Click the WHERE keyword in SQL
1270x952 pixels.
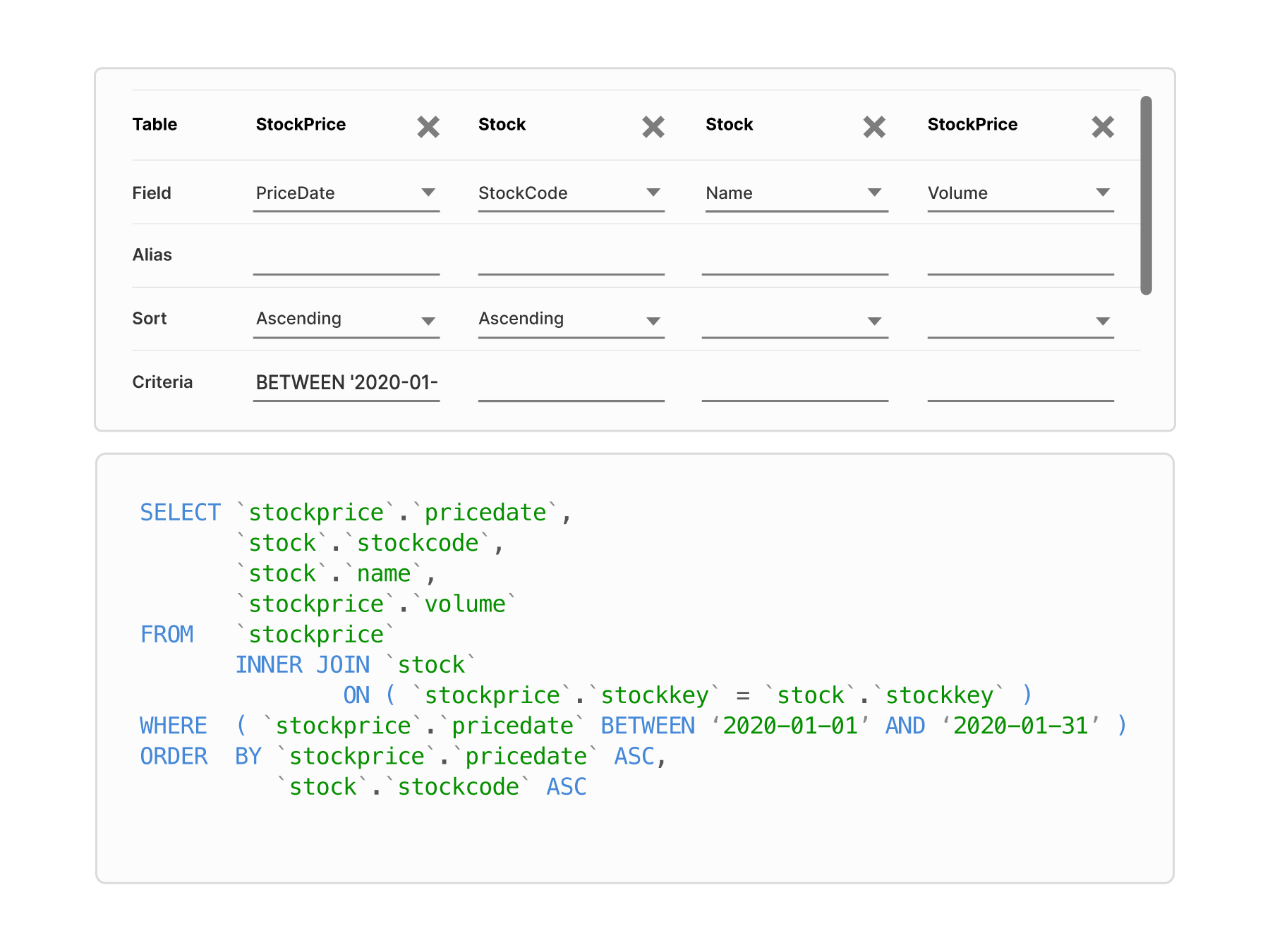pyautogui.click(x=174, y=726)
